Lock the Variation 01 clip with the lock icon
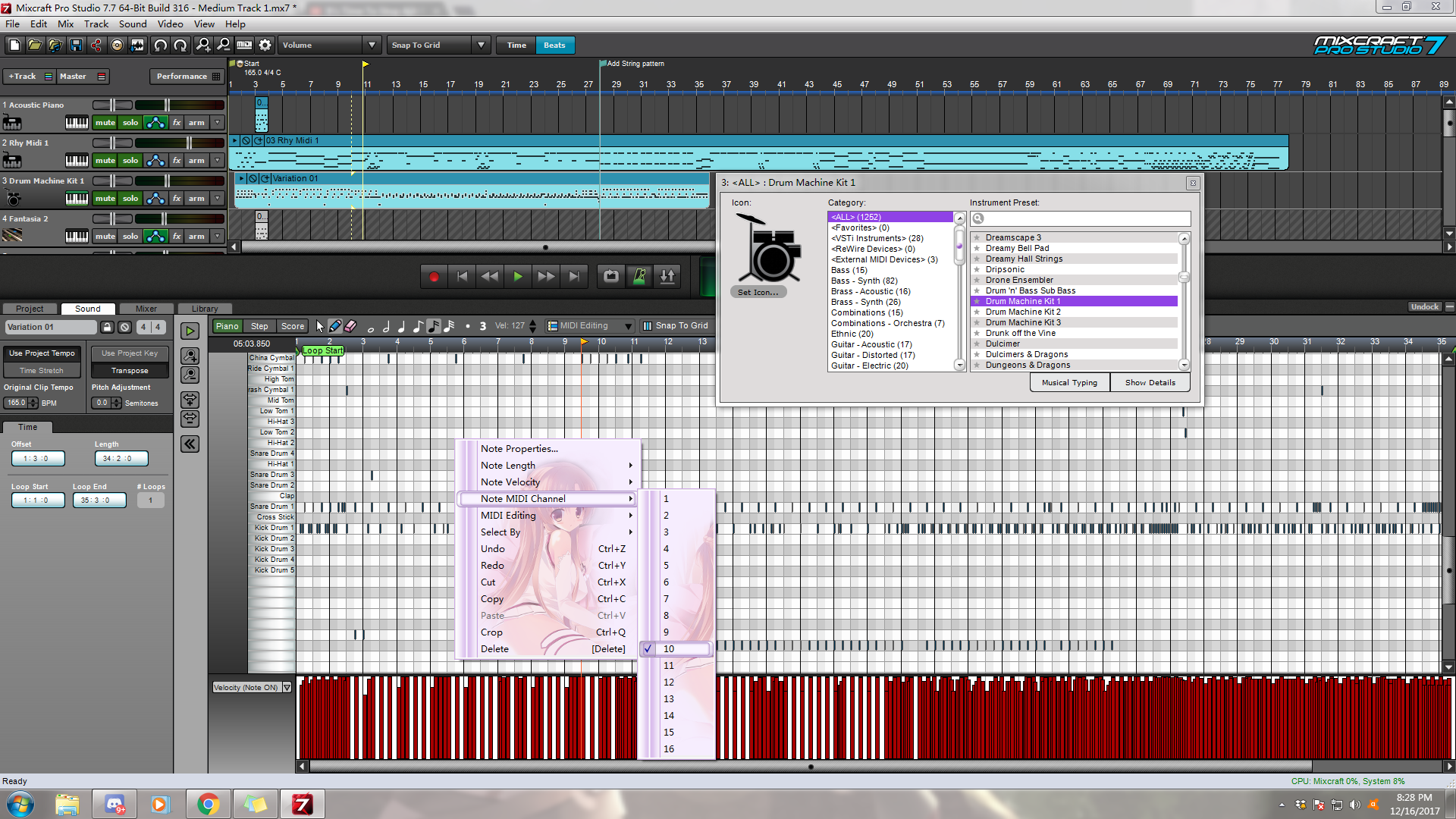The width and height of the screenshot is (1456, 819). [x=108, y=327]
